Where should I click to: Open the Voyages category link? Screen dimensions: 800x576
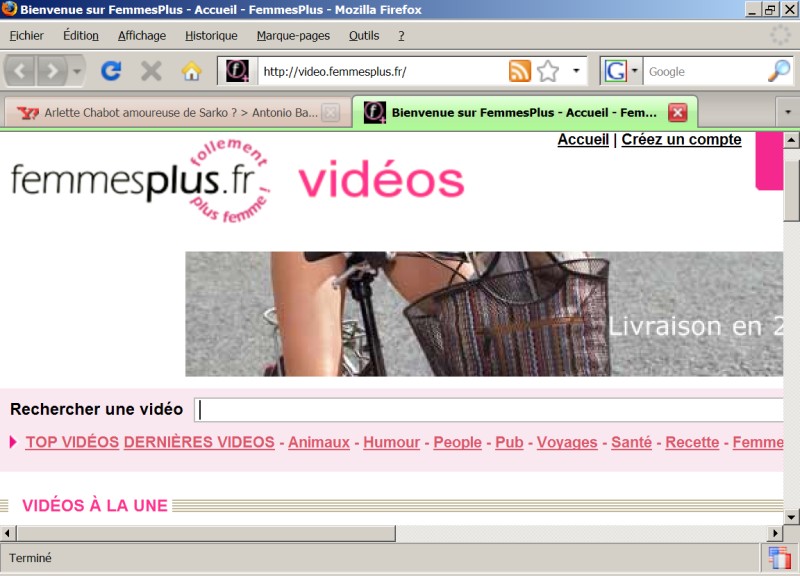coord(567,442)
